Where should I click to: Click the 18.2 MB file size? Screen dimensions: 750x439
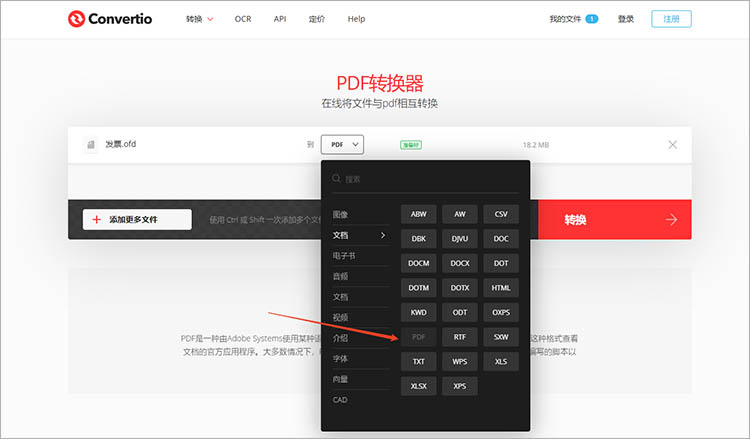pyautogui.click(x=536, y=145)
